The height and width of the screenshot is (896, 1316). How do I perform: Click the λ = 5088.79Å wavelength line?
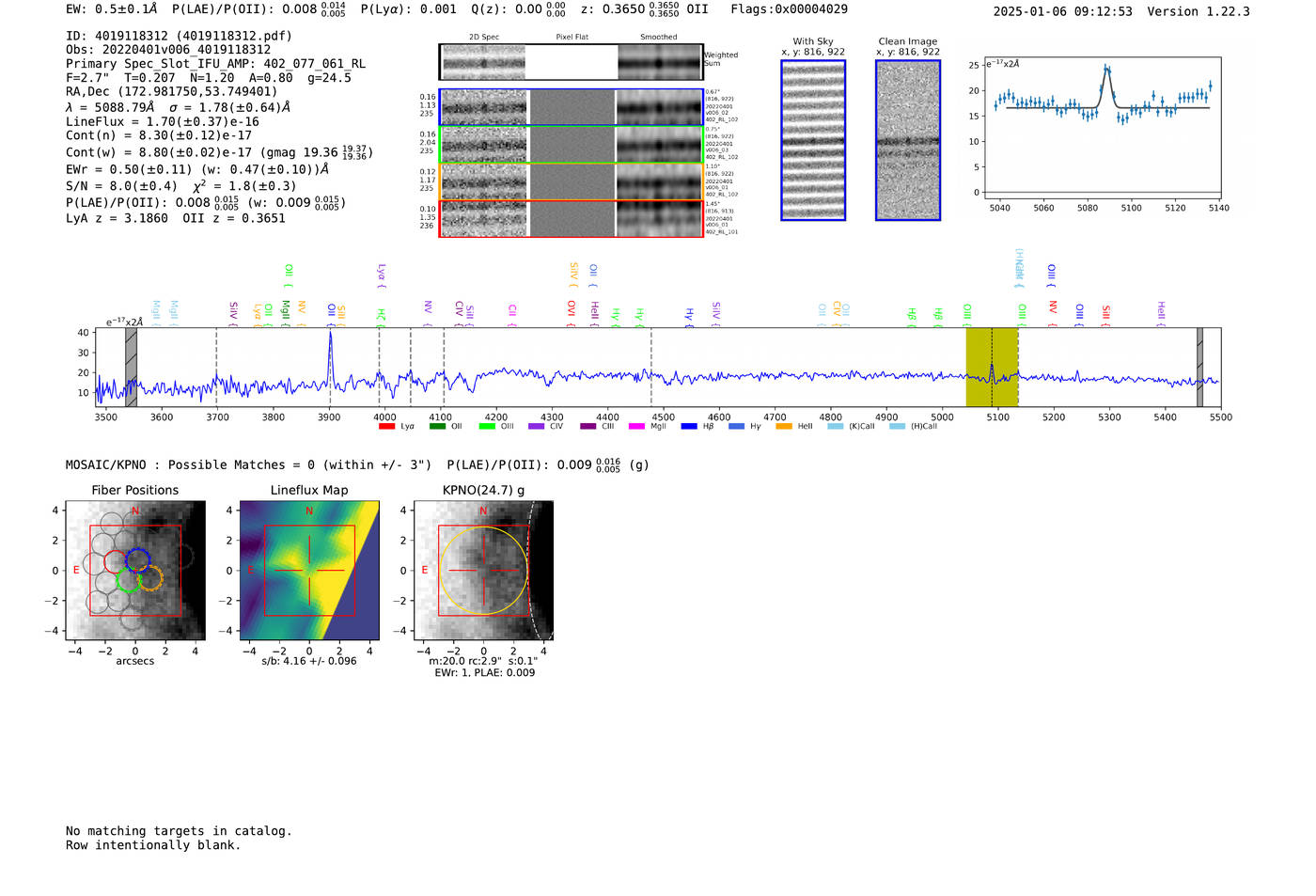[178, 107]
